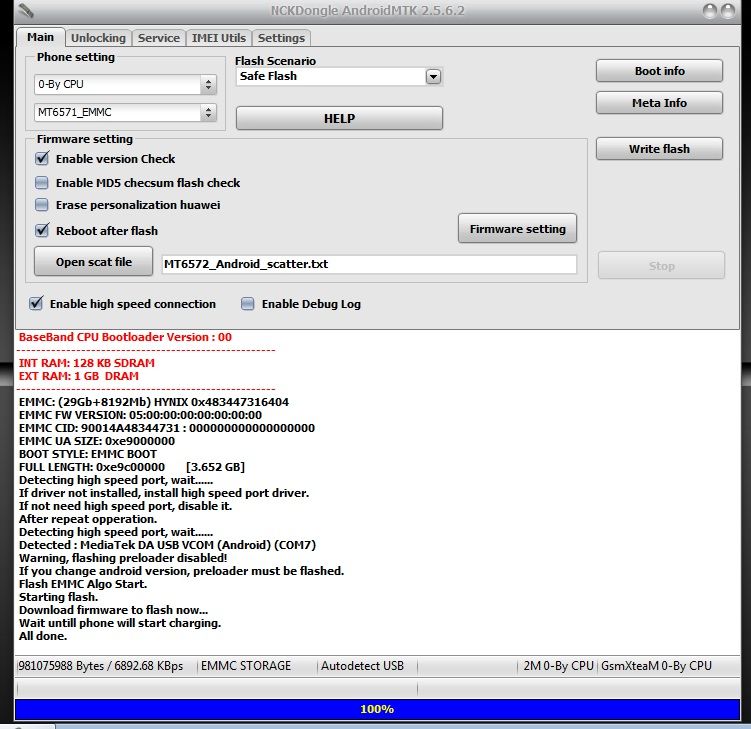
Task: Click the EMMC HYNIX identification log line
Action: pos(154,402)
